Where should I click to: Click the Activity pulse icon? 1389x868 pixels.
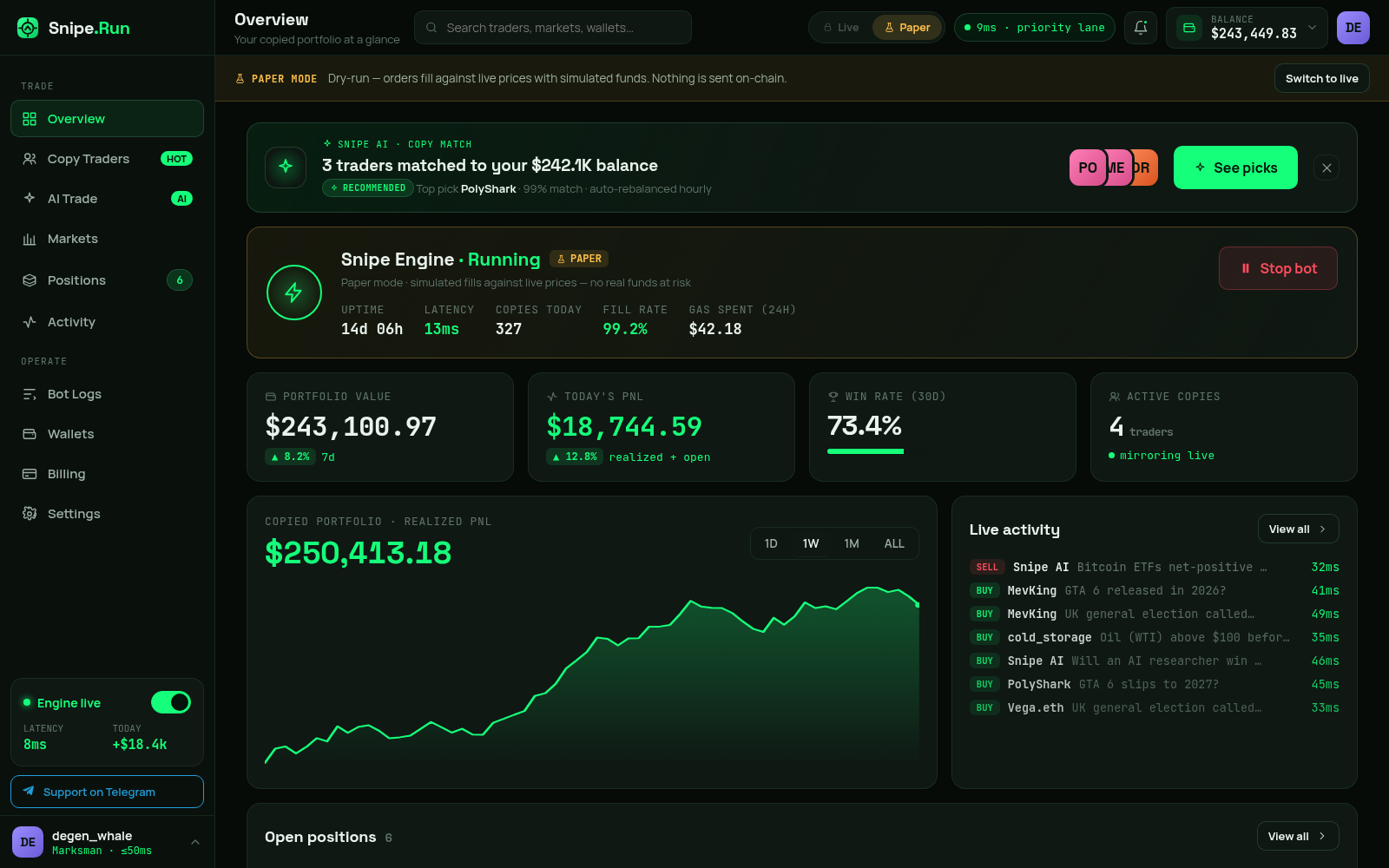[x=30, y=322]
